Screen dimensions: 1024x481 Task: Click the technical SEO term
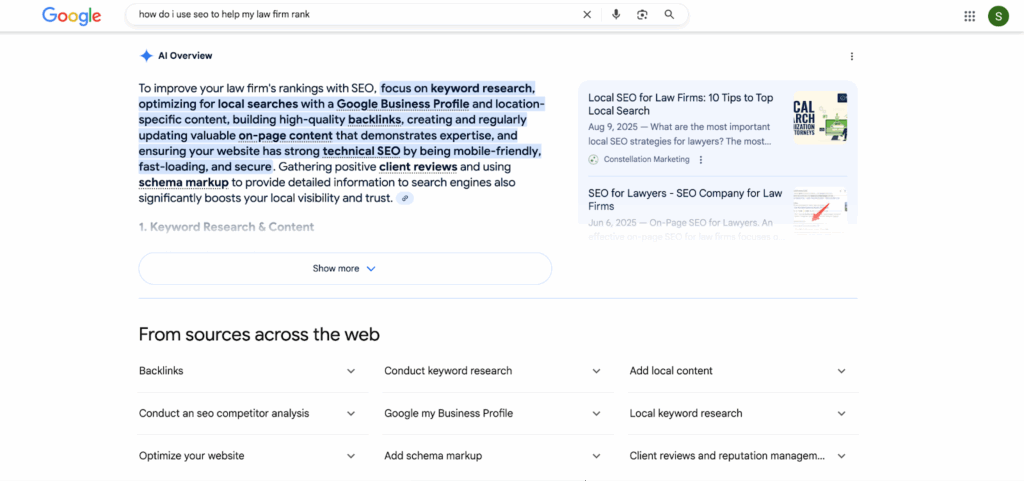point(361,151)
